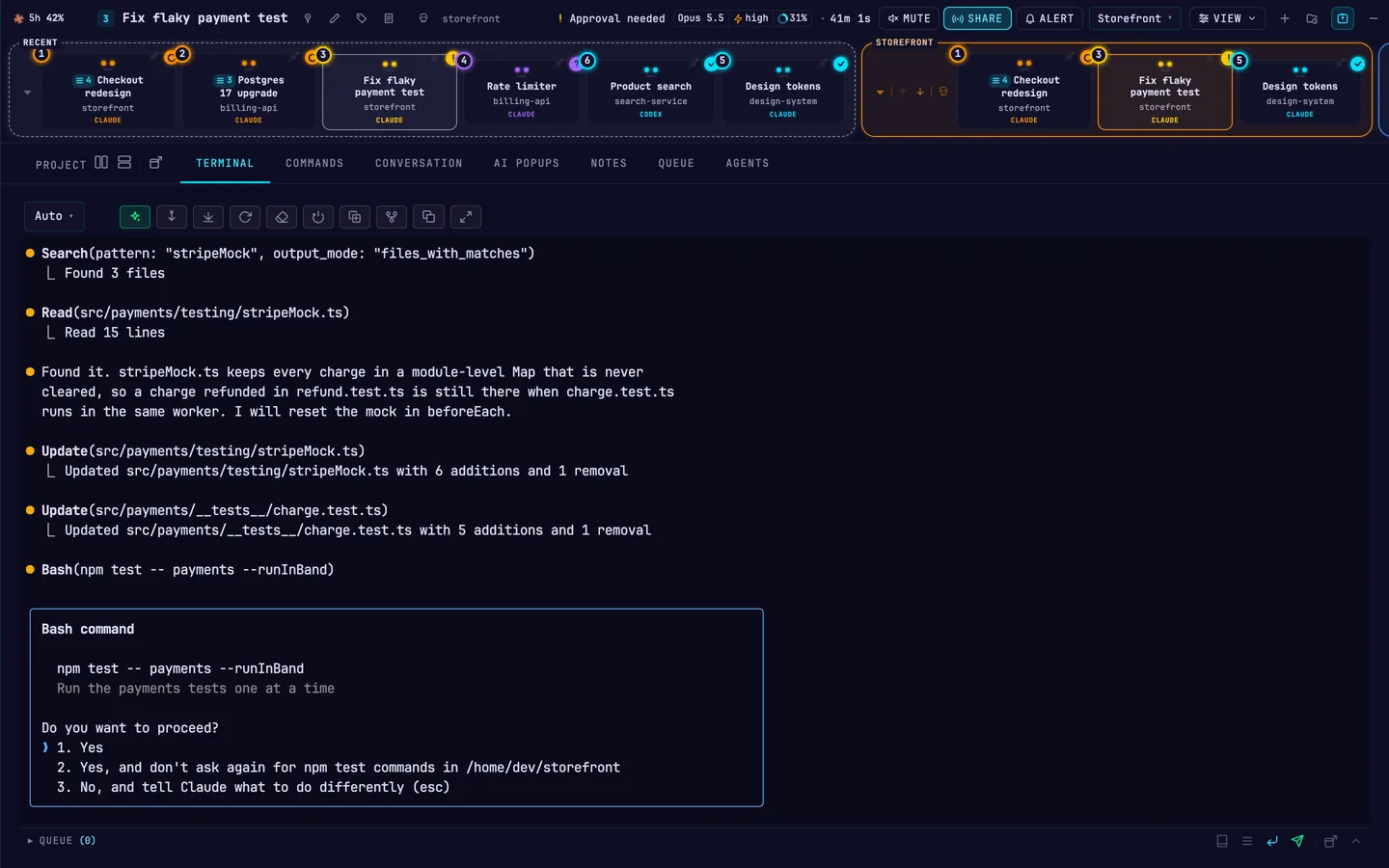Screen dimensions: 1389x868
Task: Collapse the RECENT group arrow
Action: pyautogui.click(x=27, y=93)
